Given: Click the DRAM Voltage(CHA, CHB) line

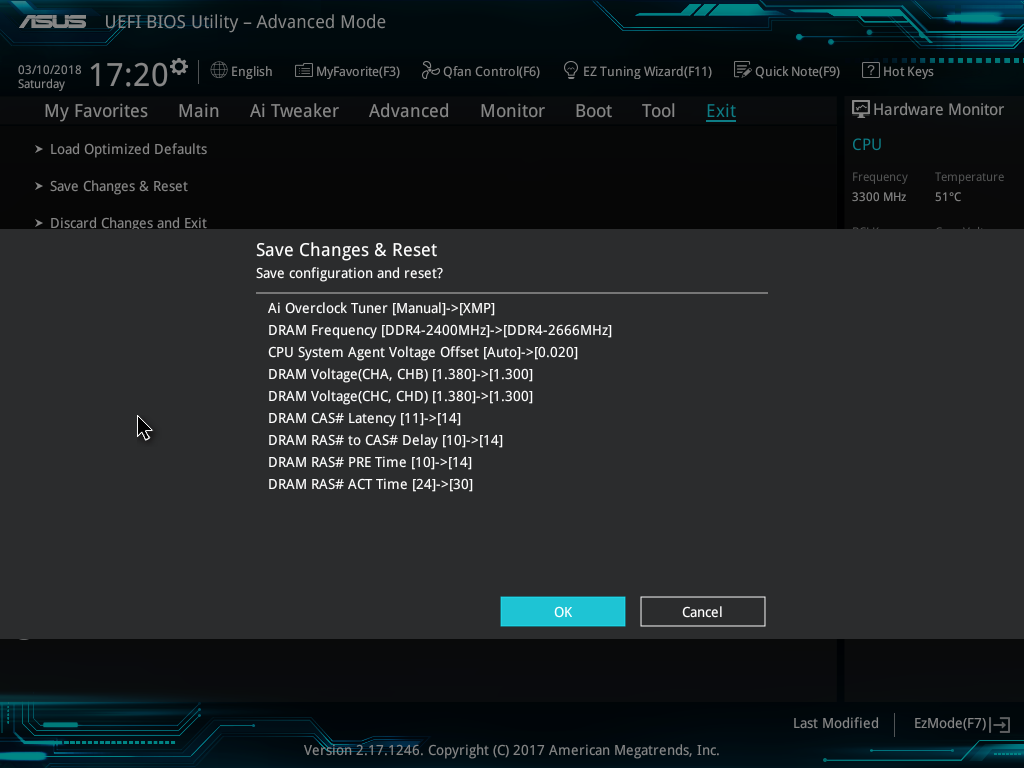Looking at the screenshot, I should click(400, 374).
